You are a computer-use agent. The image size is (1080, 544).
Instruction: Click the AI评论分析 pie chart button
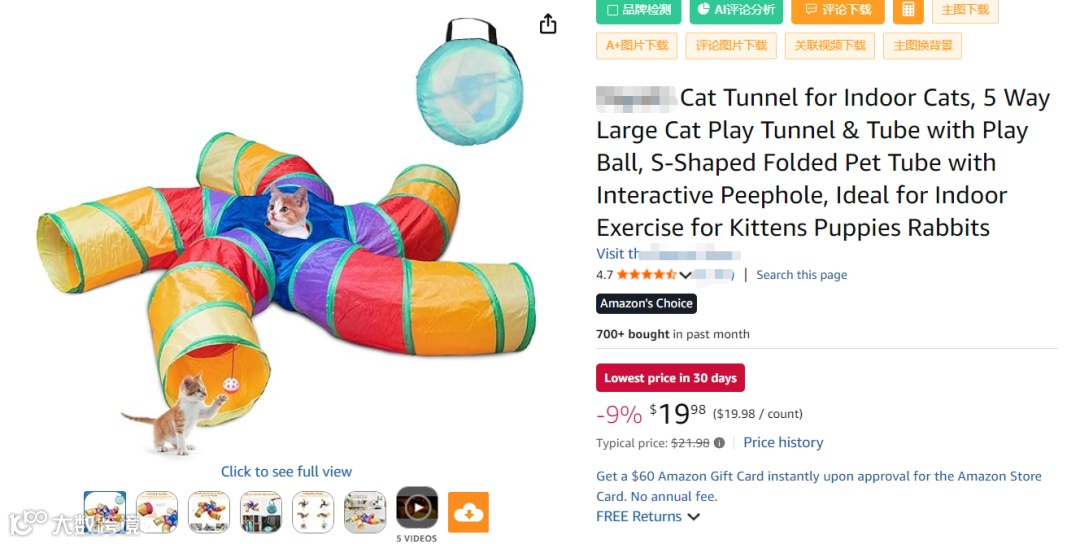pos(735,10)
